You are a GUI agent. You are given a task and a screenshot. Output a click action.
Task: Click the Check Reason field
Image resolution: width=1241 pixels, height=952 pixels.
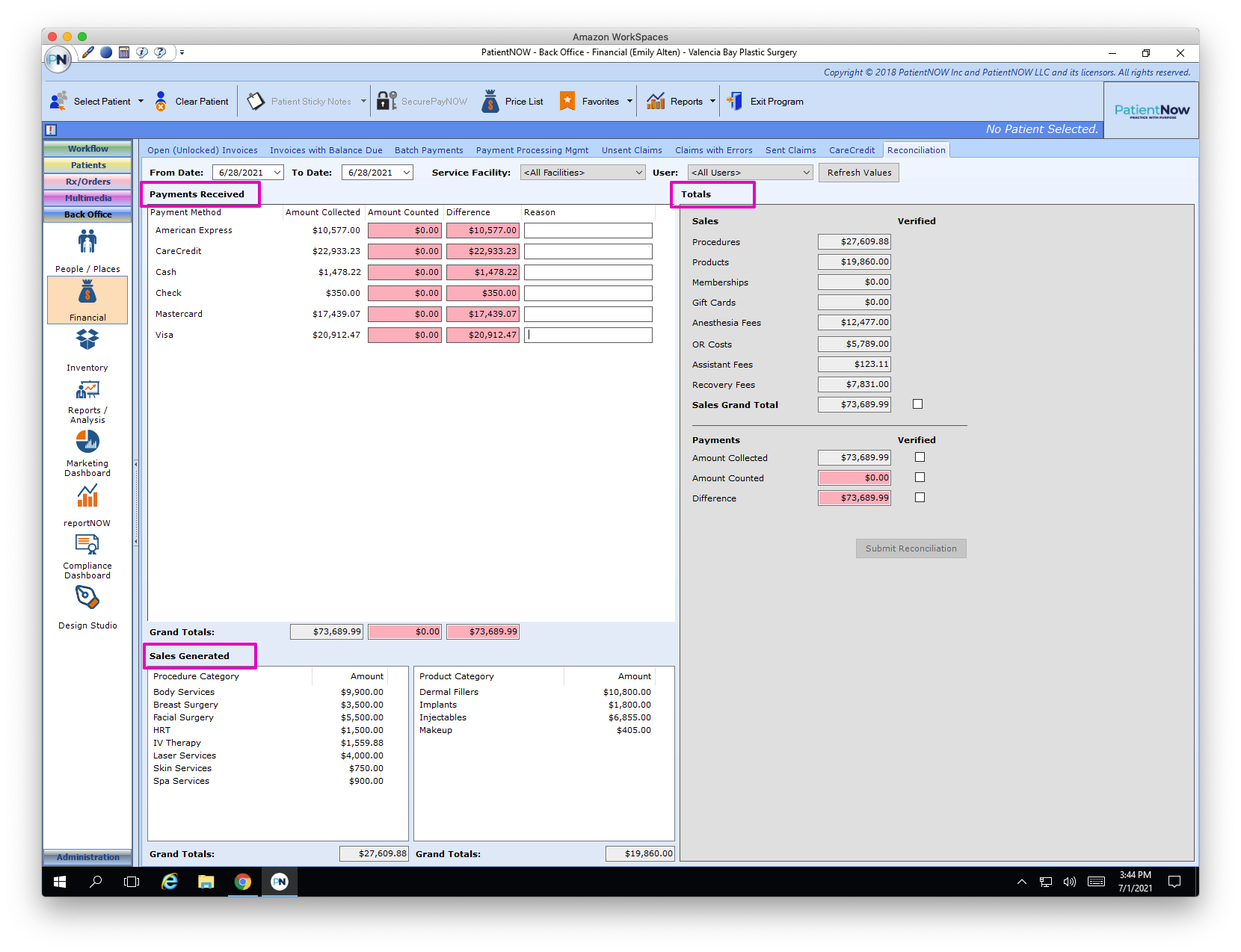tap(588, 293)
